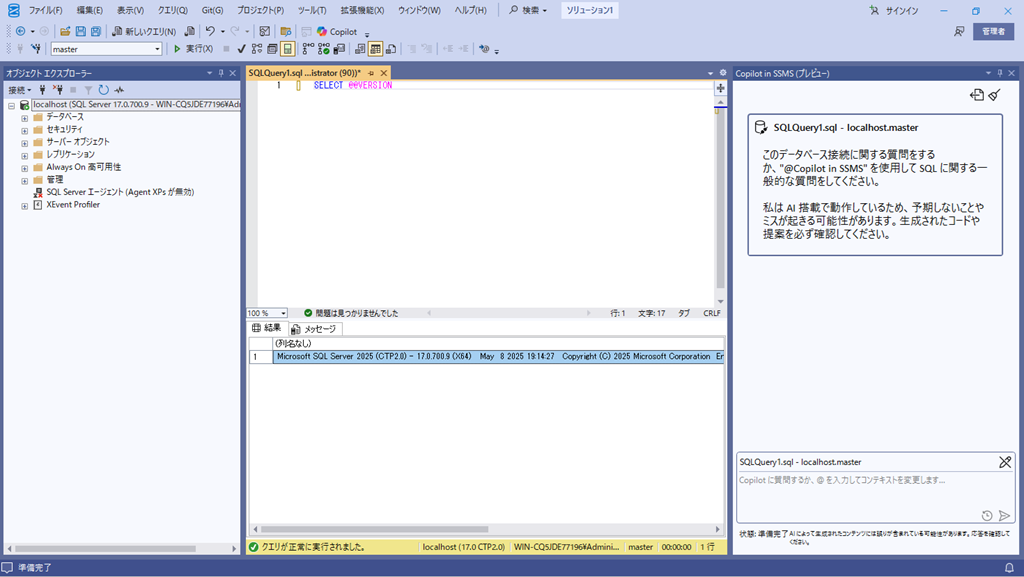
Task: Open the 接続 dropdown in Object Explorer
Action: click(x=20, y=90)
